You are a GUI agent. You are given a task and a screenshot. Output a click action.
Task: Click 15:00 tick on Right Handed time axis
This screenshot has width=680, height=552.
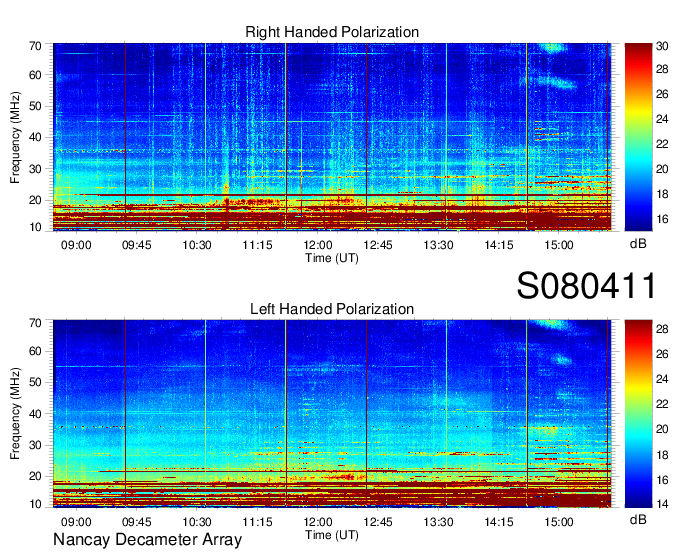(559, 245)
